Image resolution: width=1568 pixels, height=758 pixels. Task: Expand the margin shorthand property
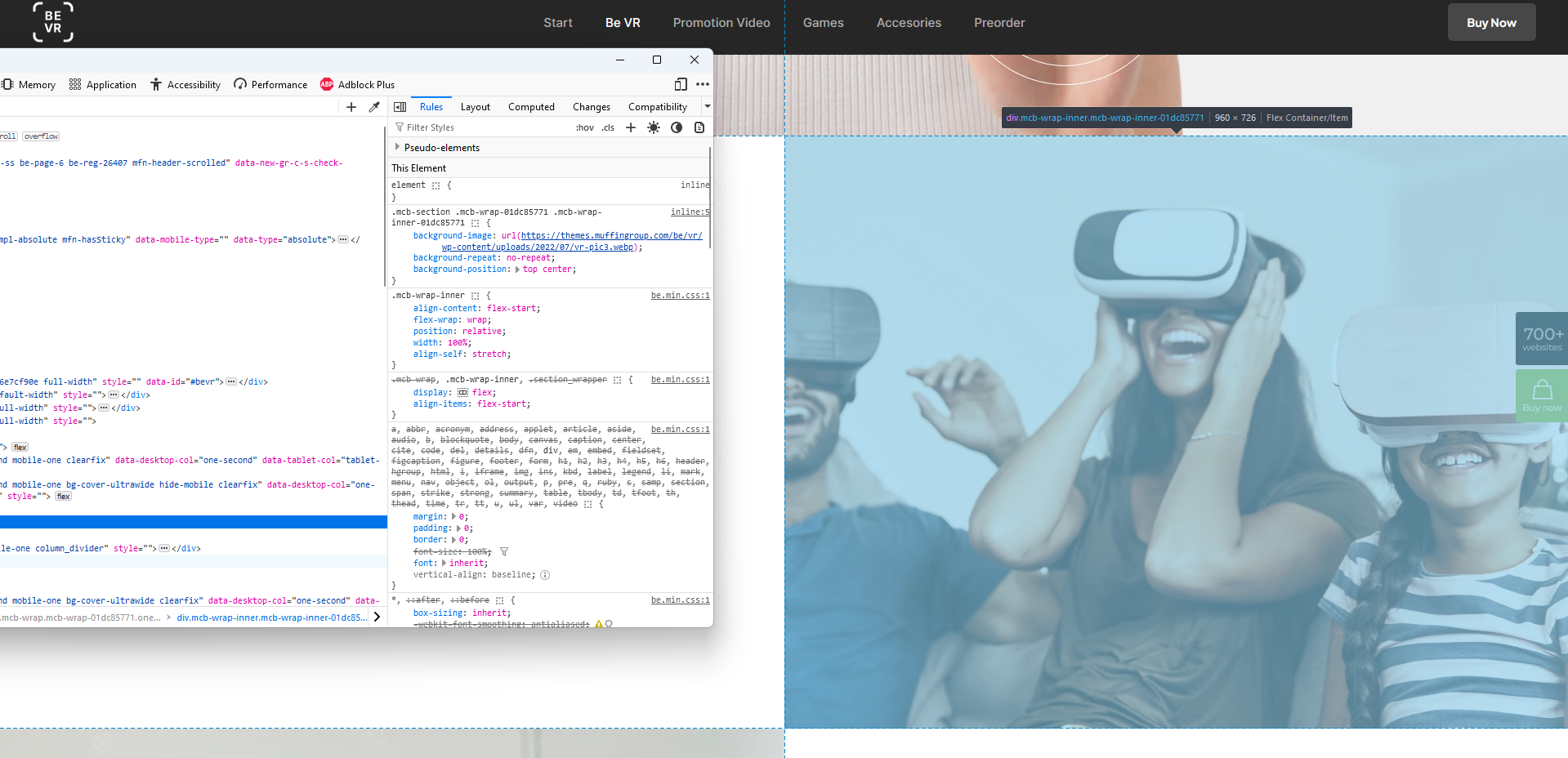[x=454, y=517]
